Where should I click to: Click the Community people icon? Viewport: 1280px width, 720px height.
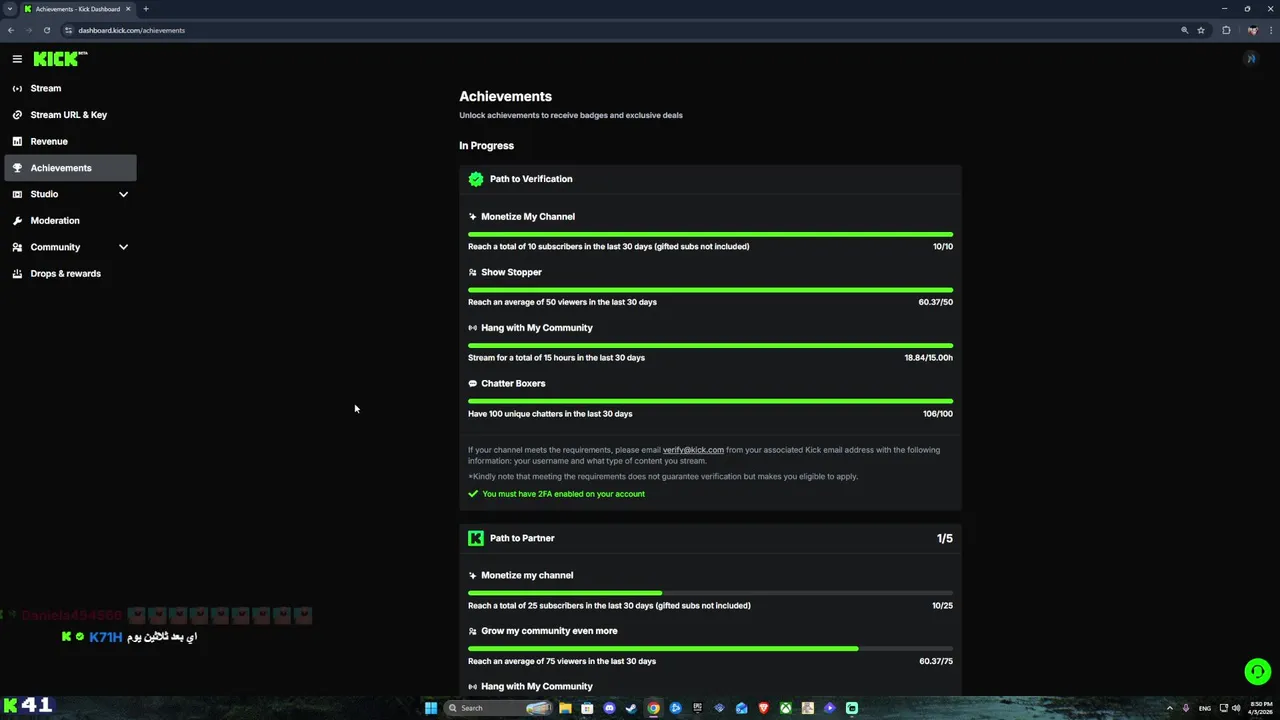coord(17,247)
